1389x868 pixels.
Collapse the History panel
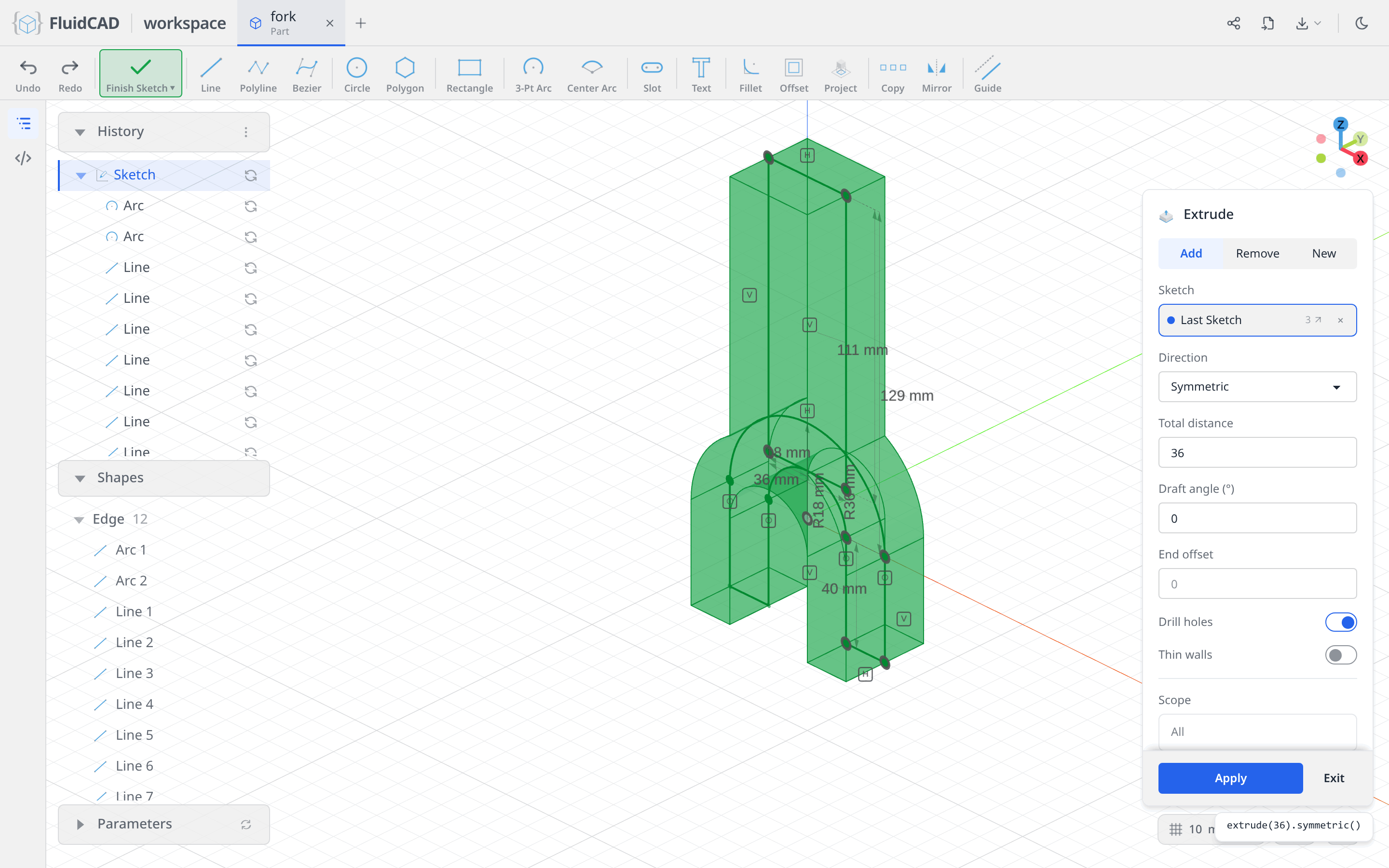click(80, 132)
